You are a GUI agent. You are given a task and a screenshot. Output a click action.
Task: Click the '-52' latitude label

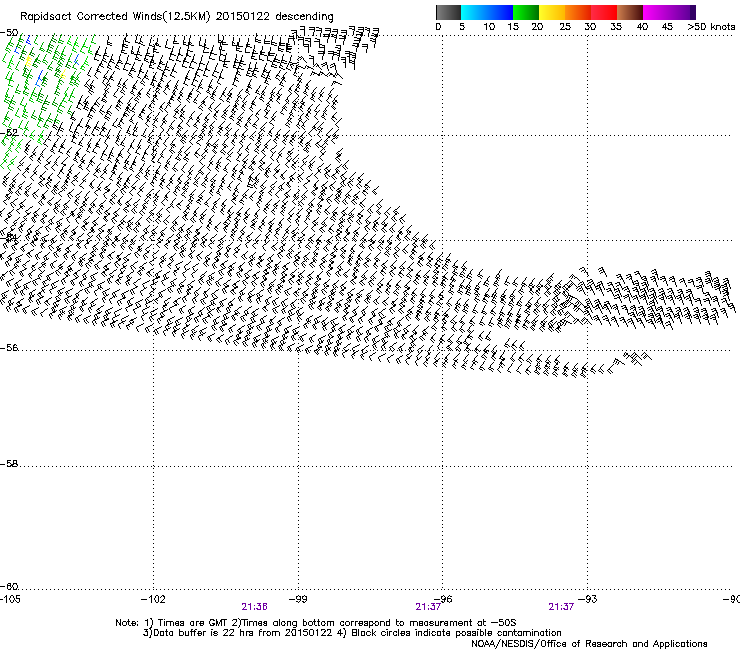9,133
